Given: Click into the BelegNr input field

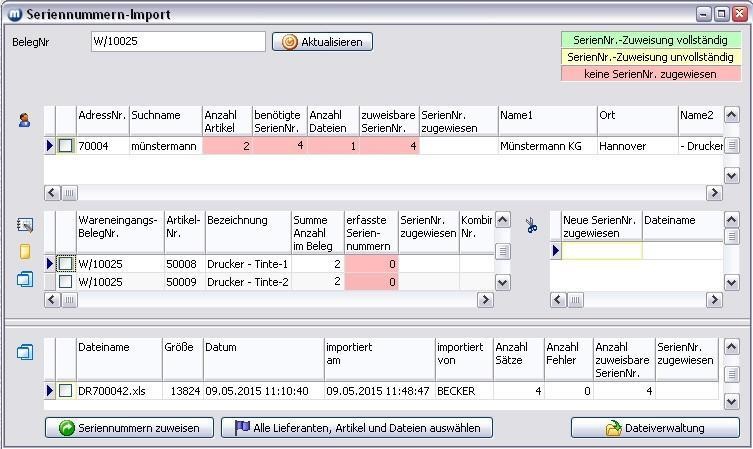Looking at the screenshot, I should [176, 42].
